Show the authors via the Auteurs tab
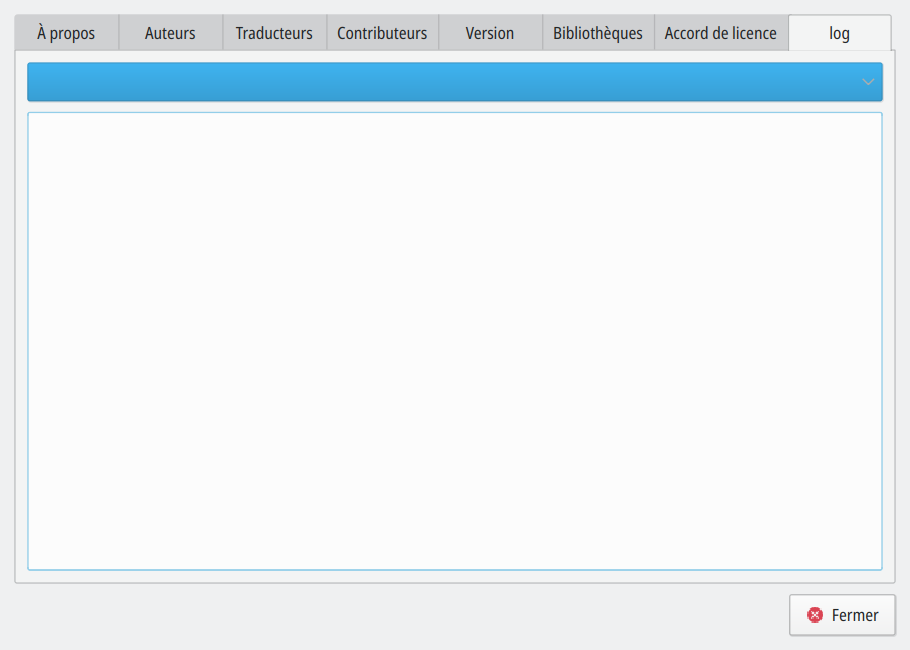This screenshot has width=910, height=650. tap(170, 33)
